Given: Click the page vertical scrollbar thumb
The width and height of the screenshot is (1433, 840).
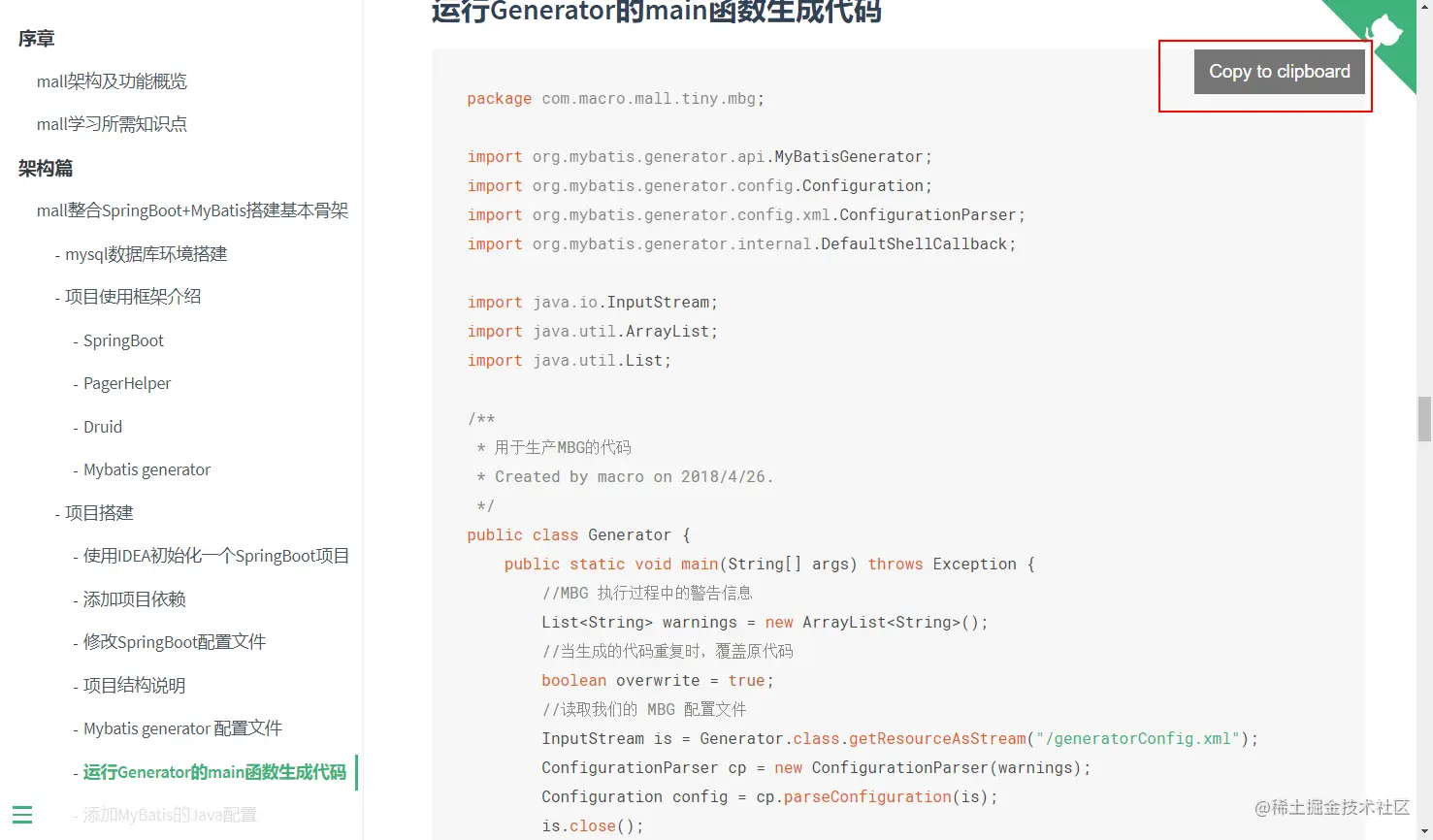Looking at the screenshot, I should (1424, 418).
